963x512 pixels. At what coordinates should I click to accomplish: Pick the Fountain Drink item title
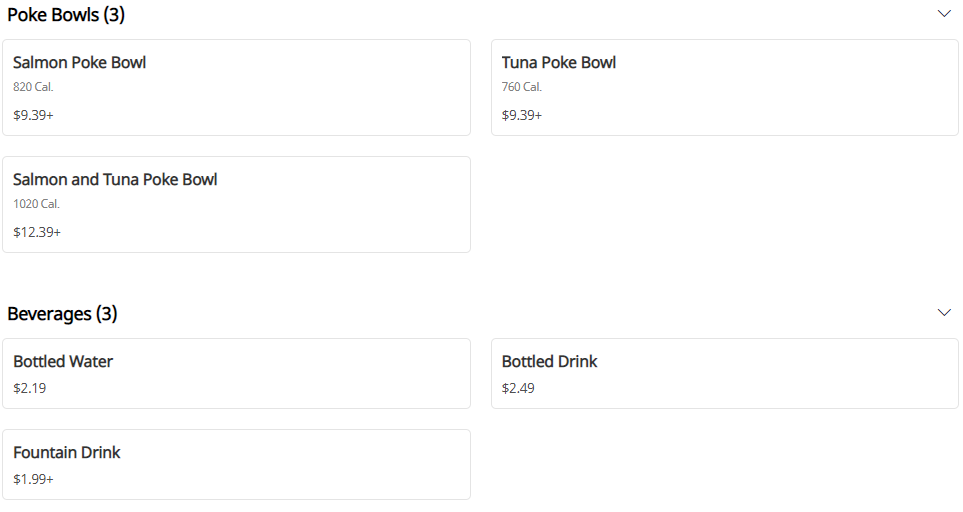67,453
